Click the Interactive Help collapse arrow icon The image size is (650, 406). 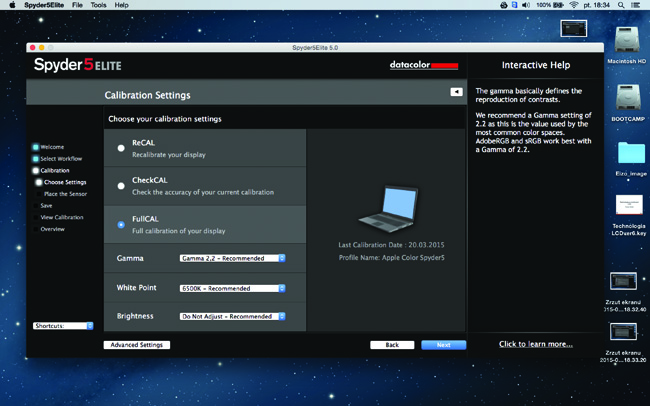tap(456, 92)
